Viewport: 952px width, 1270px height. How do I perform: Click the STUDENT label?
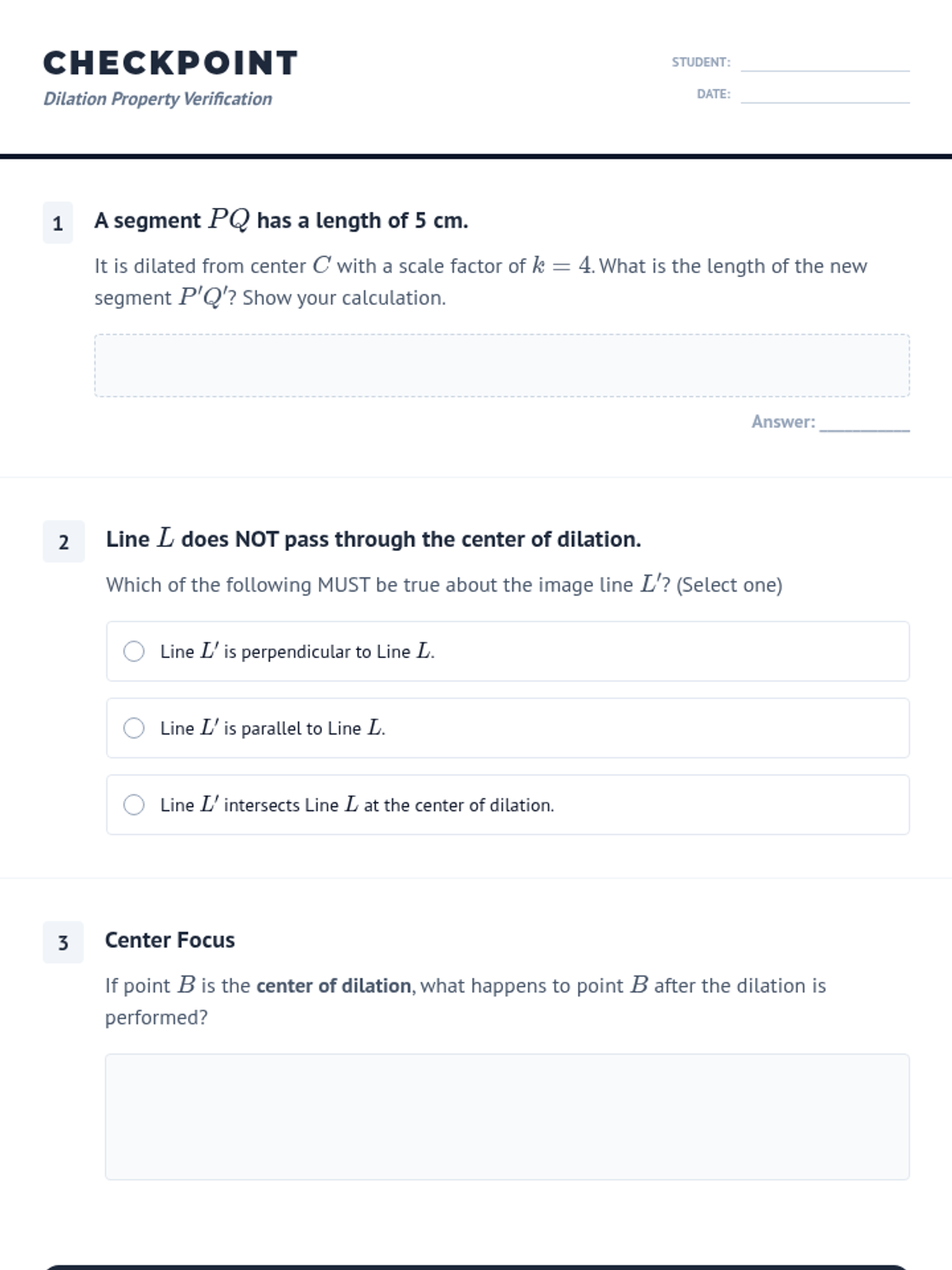tap(701, 62)
